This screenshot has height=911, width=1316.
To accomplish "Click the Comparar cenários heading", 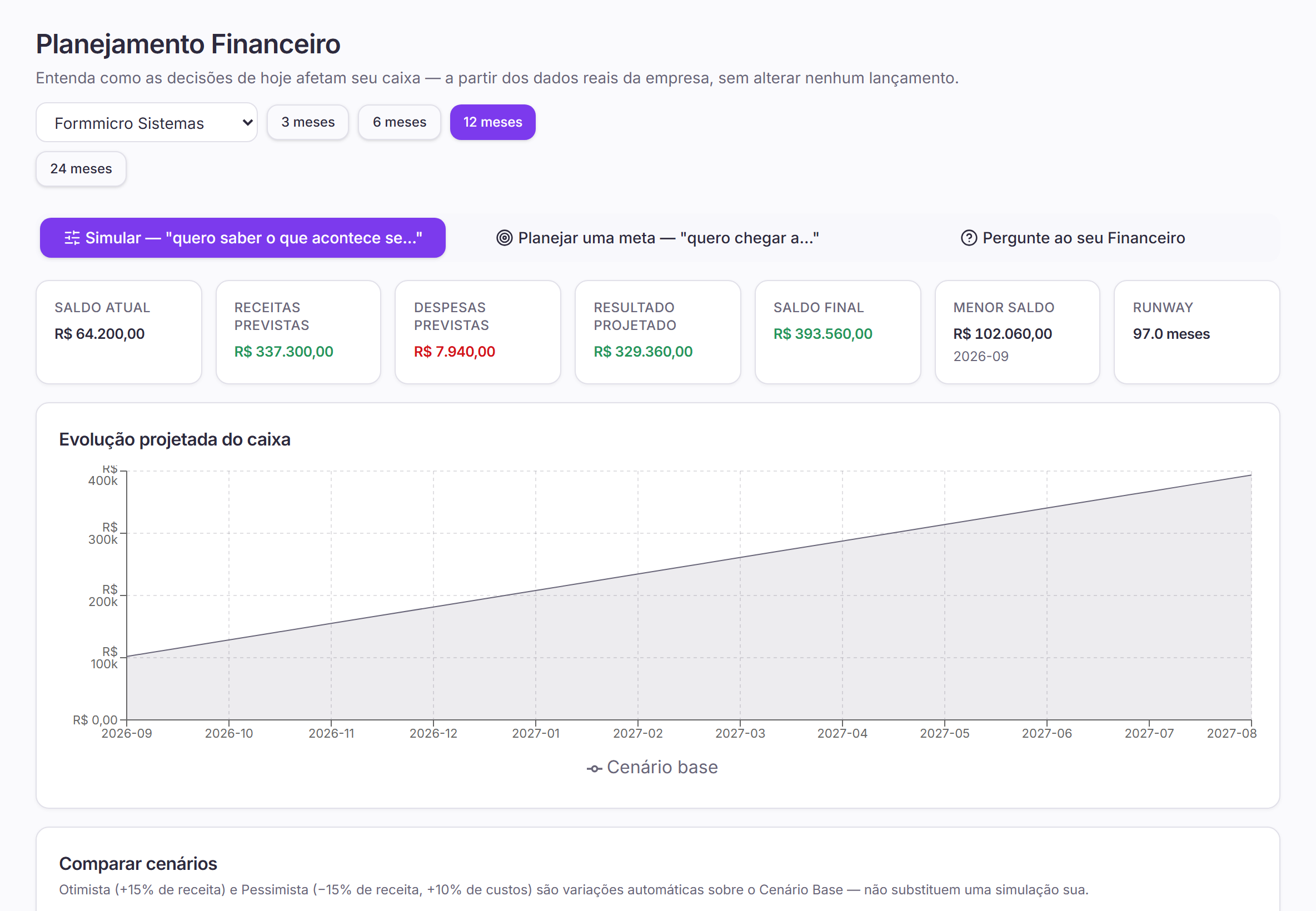I will point(138,864).
